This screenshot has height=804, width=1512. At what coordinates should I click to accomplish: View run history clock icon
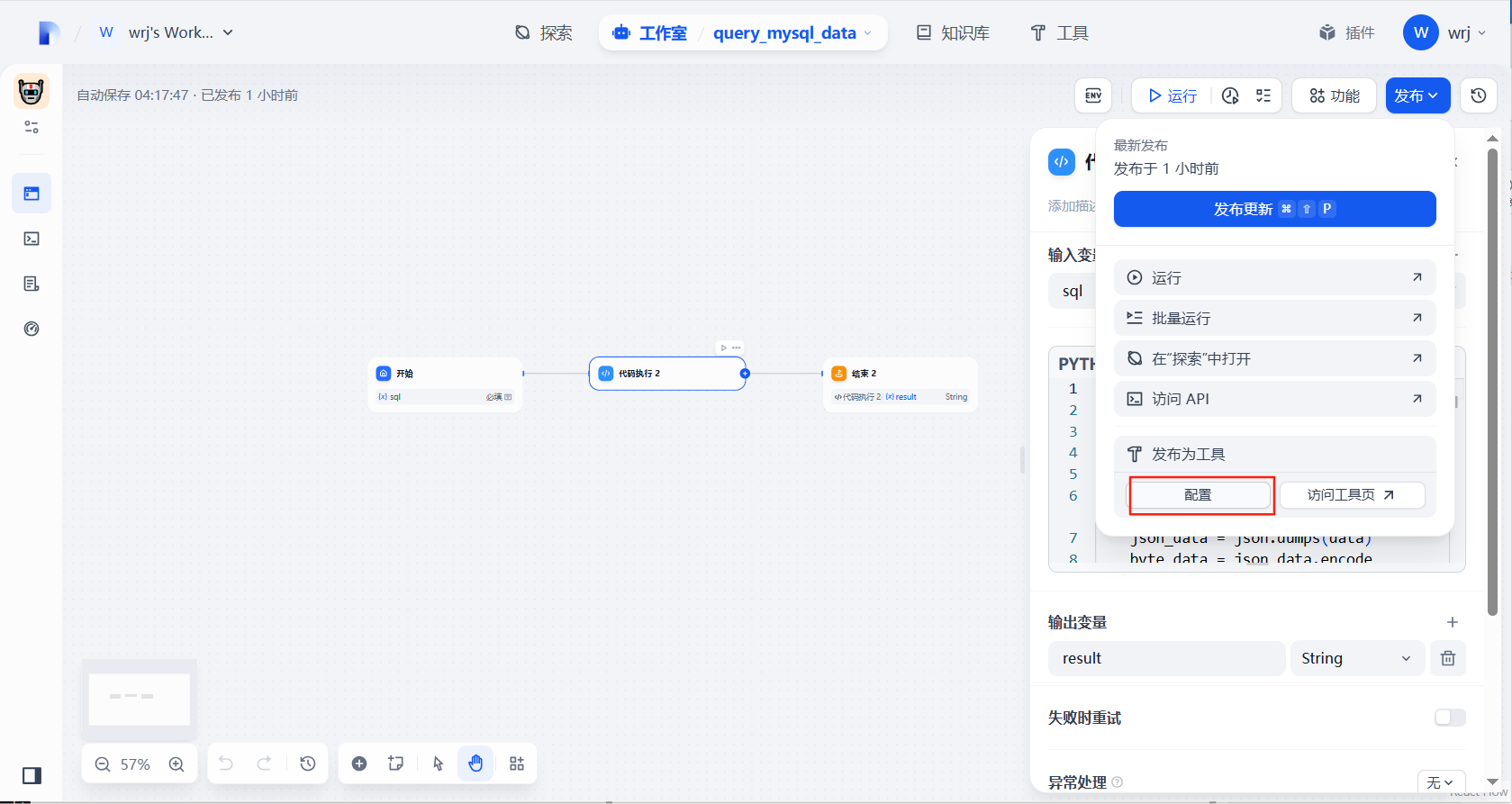pyautogui.click(x=1230, y=95)
